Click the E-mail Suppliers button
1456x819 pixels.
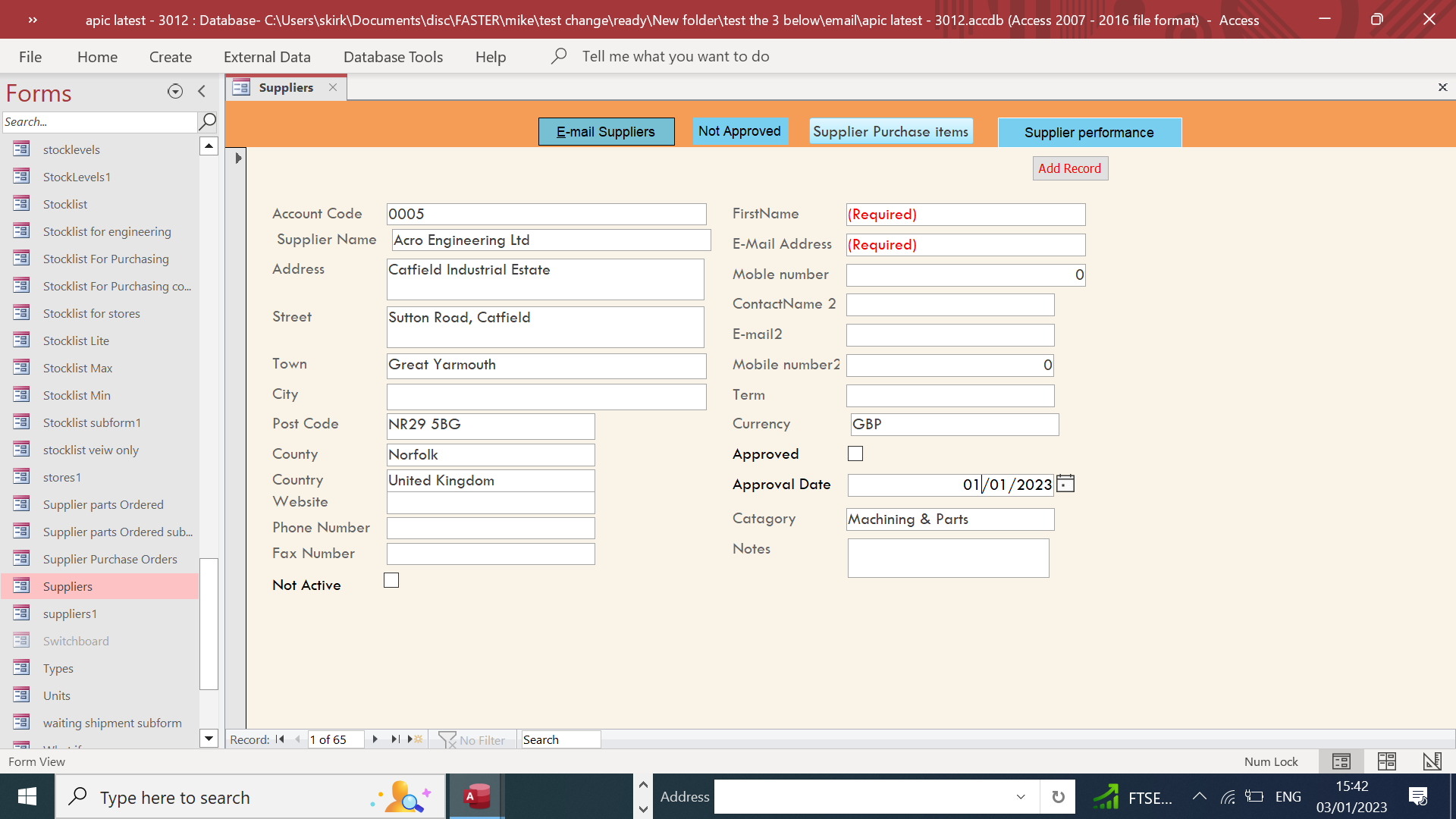606,132
